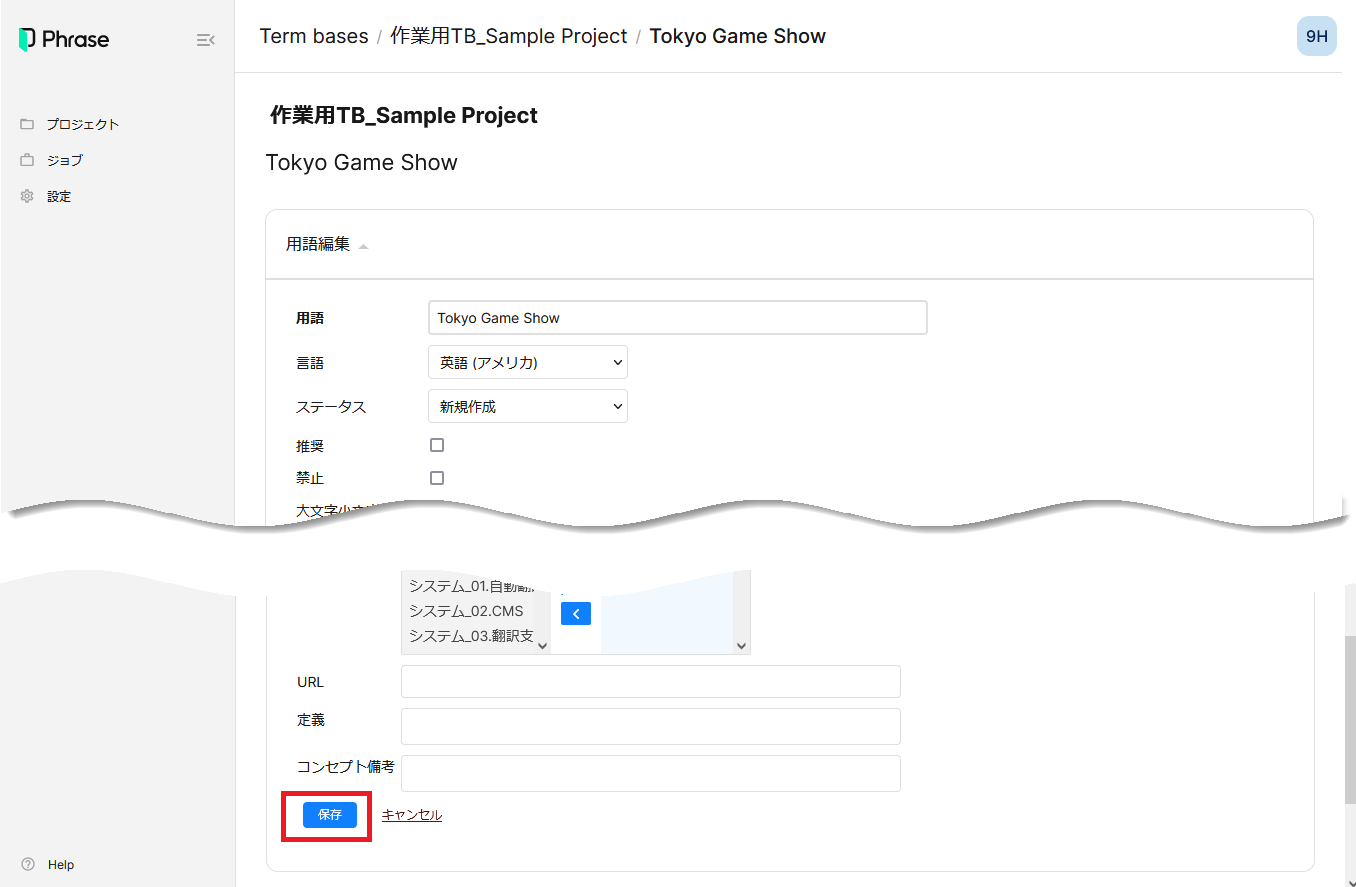Enable the 推奨 checkbox
This screenshot has height=887, width=1356.
tap(437, 445)
